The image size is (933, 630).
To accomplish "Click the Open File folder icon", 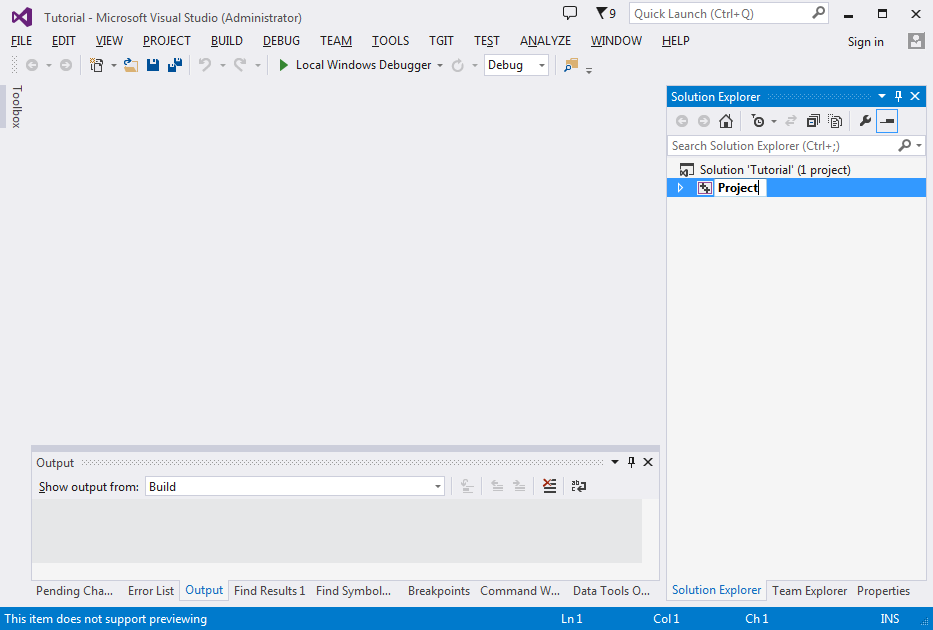I will (131, 65).
